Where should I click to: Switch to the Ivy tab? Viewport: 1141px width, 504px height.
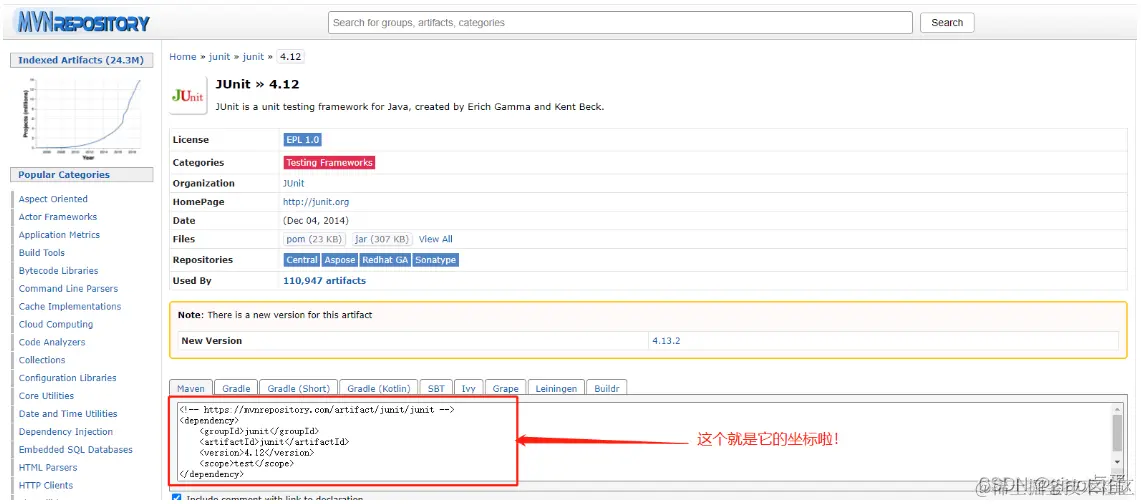pos(469,388)
